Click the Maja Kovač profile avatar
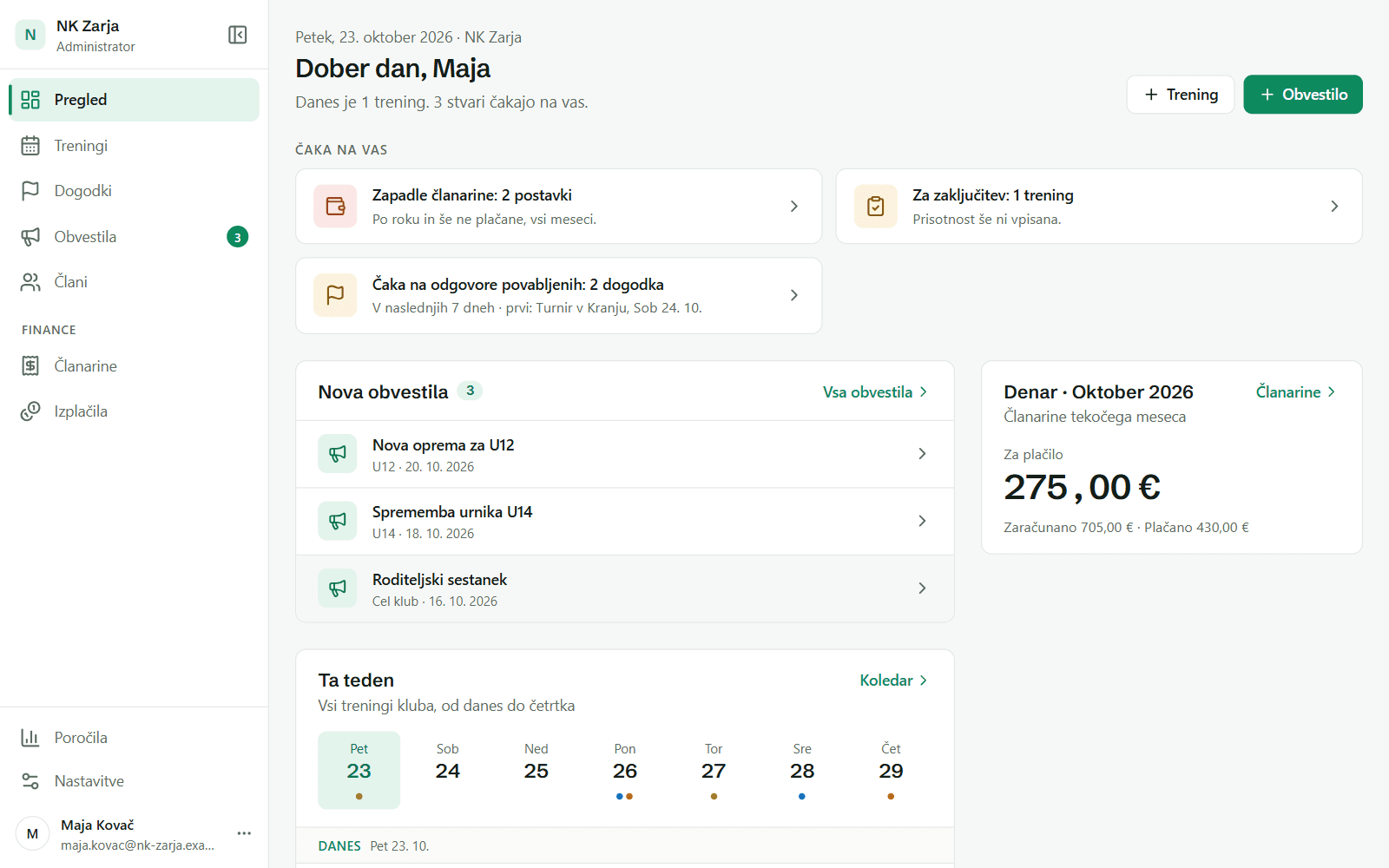This screenshot has height=868, width=1389. 33,834
